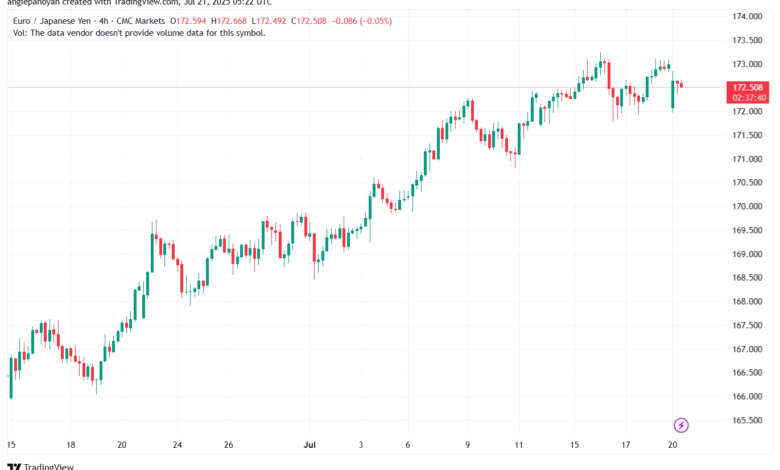Click the close value C172.508
Viewport: 780px width, 470px height.
point(309,21)
